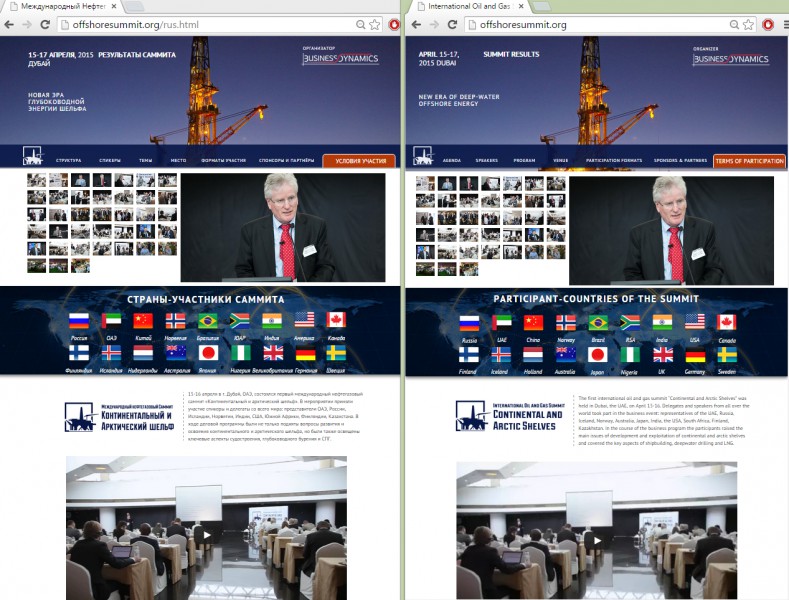Click red extension icon in rus.html window
The height and width of the screenshot is (600, 789).
(x=394, y=25)
